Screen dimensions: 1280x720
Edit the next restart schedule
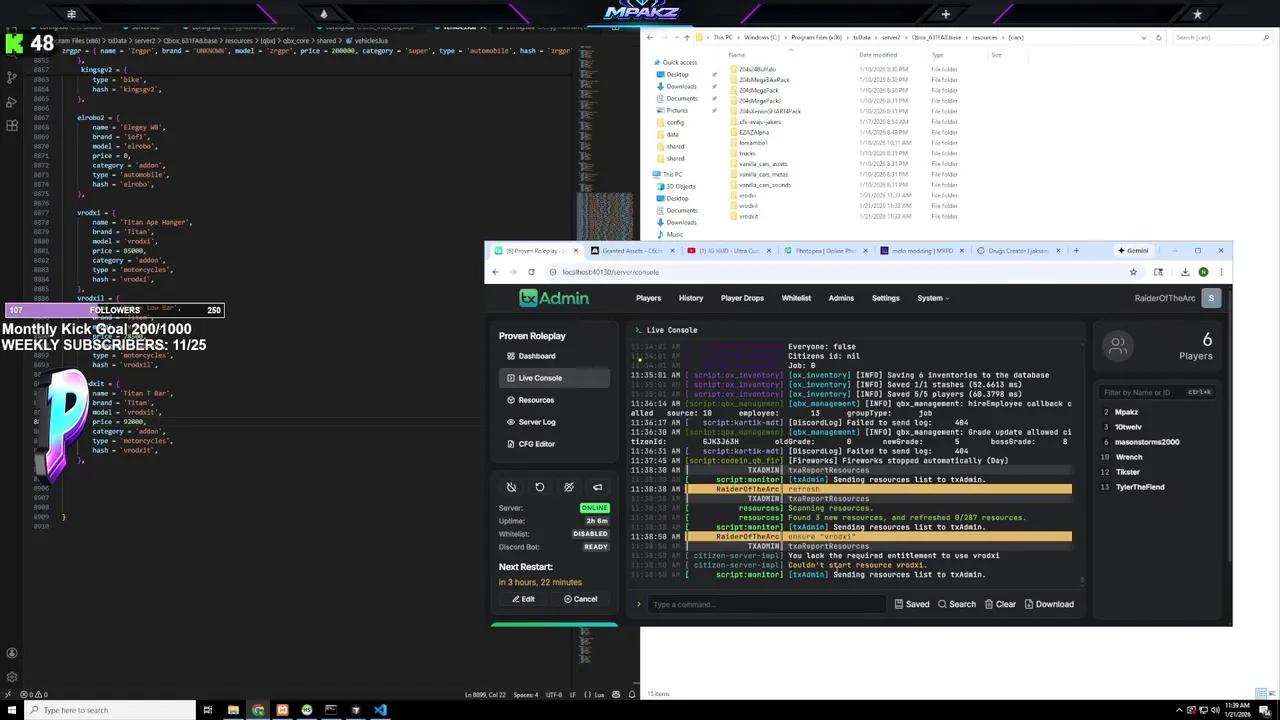click(523, 599)
